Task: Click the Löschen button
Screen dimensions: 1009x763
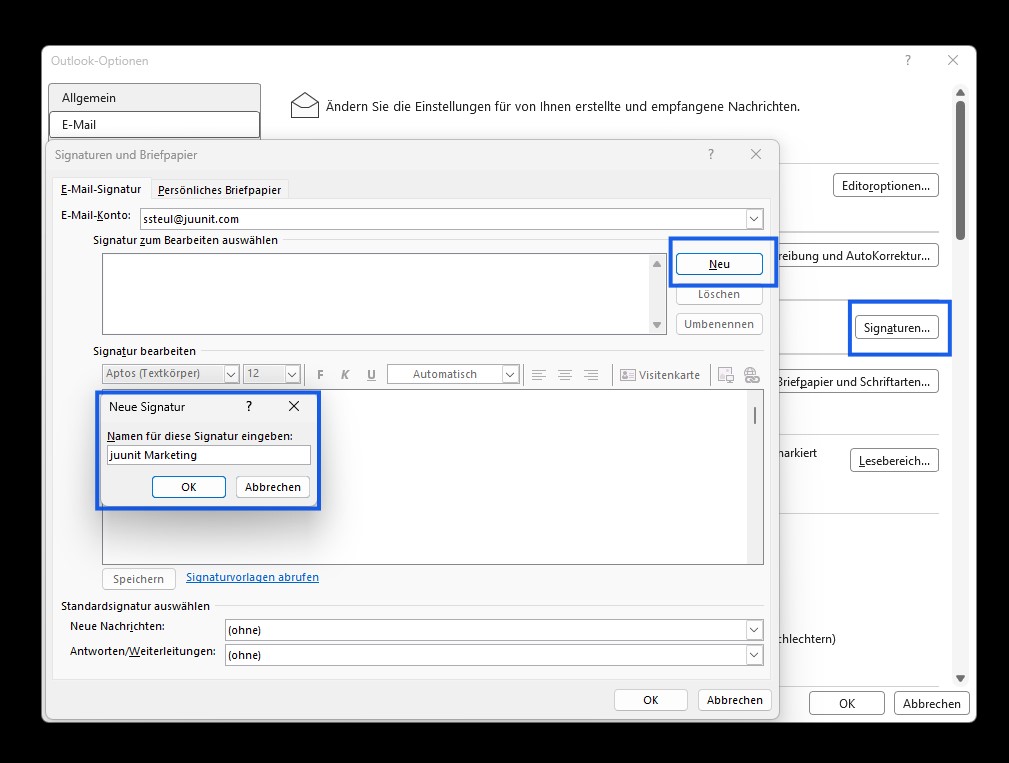Action: click(x=719, y=294)
